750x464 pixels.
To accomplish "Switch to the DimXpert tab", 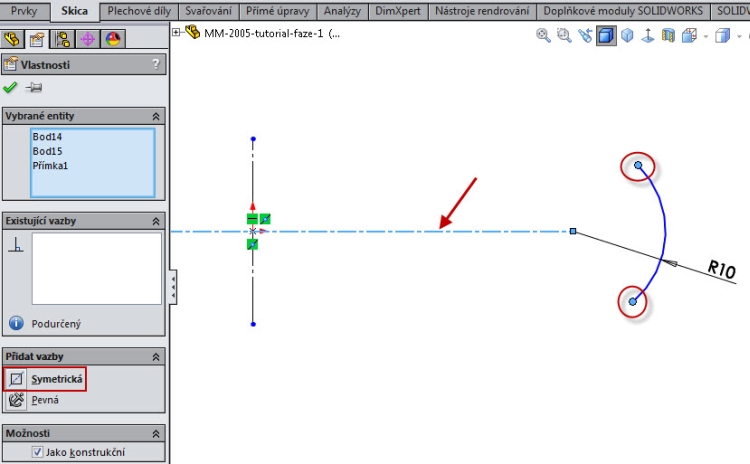I will [398, 11].
